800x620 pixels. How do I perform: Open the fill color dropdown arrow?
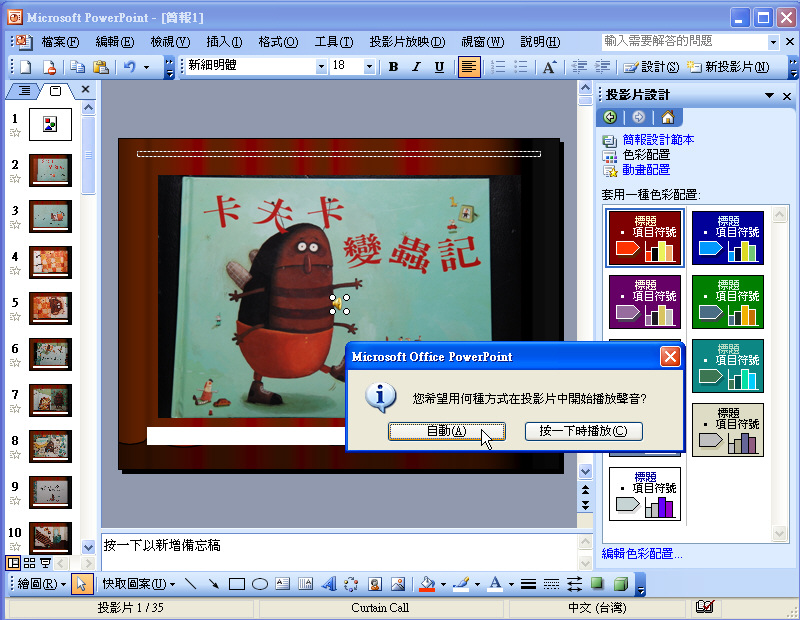(443, 584)
